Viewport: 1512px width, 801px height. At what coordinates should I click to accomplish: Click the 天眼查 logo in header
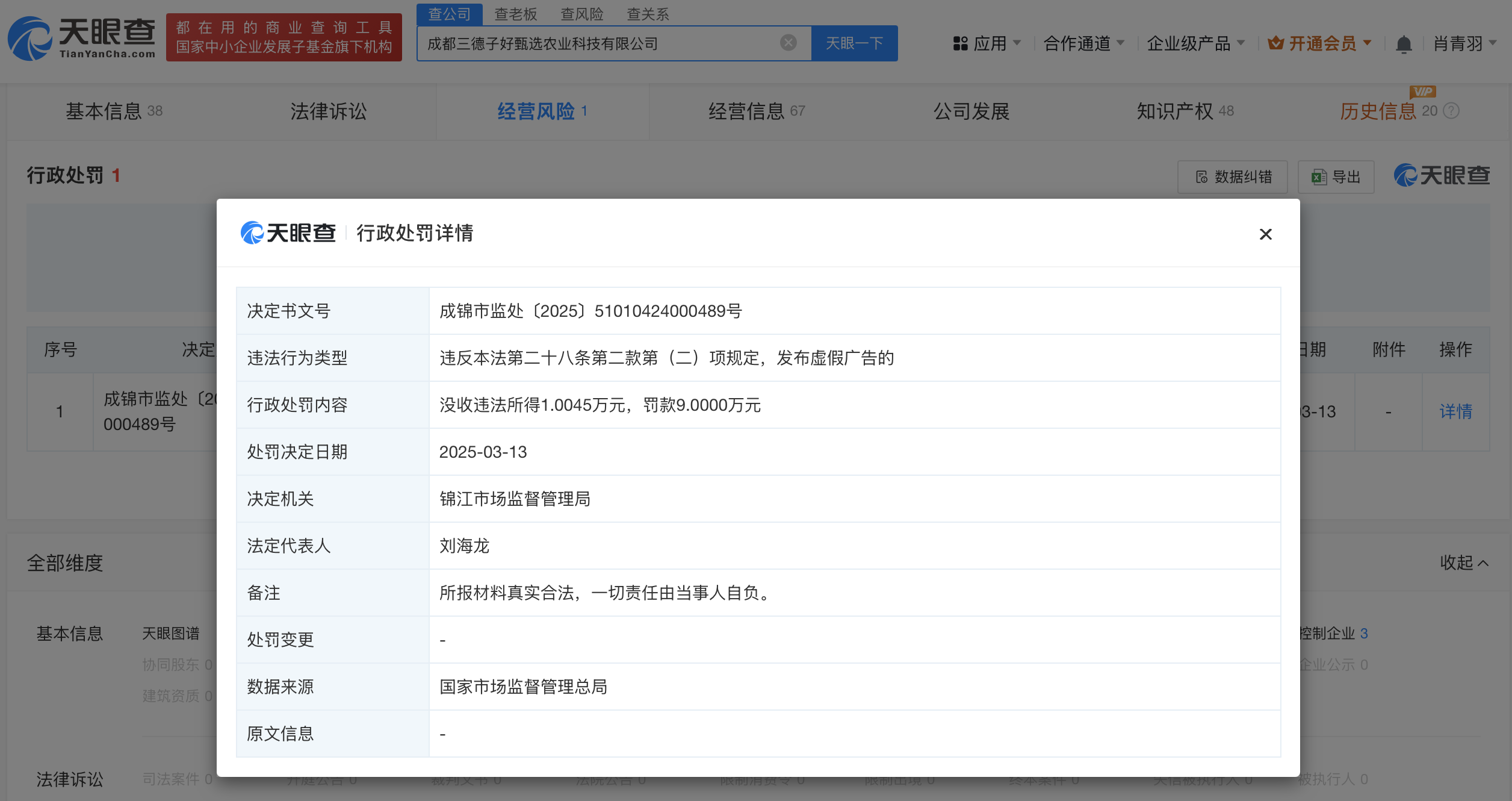click(x=81, y=37)
